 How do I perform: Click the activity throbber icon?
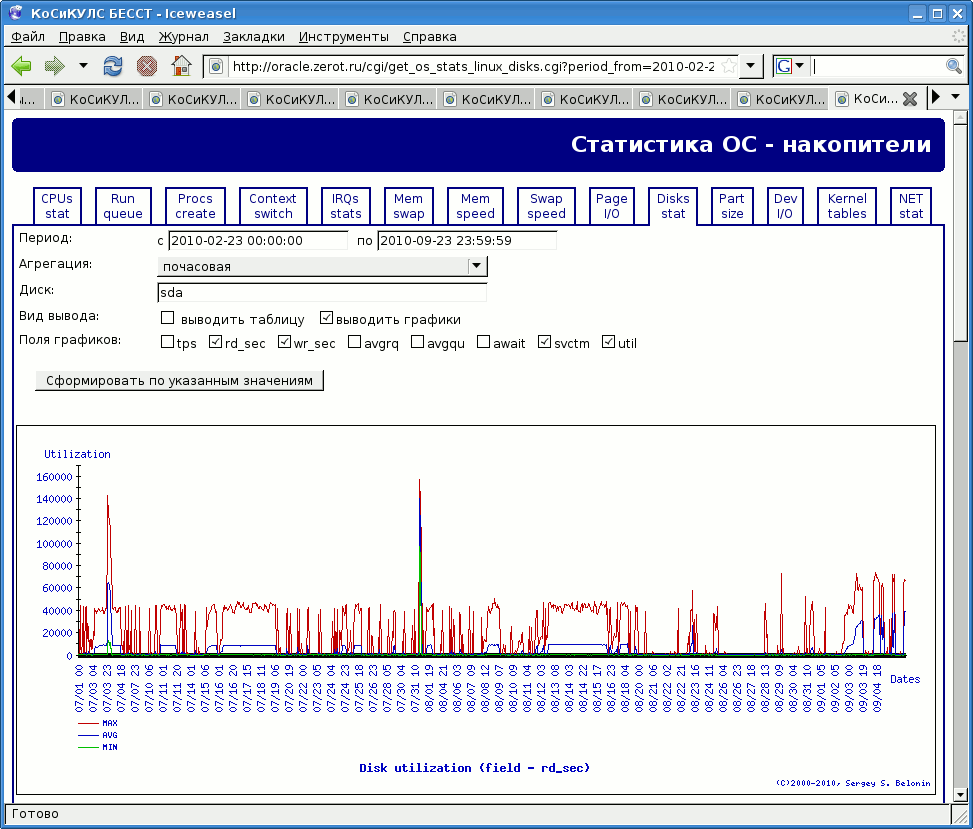coord(958,37)
